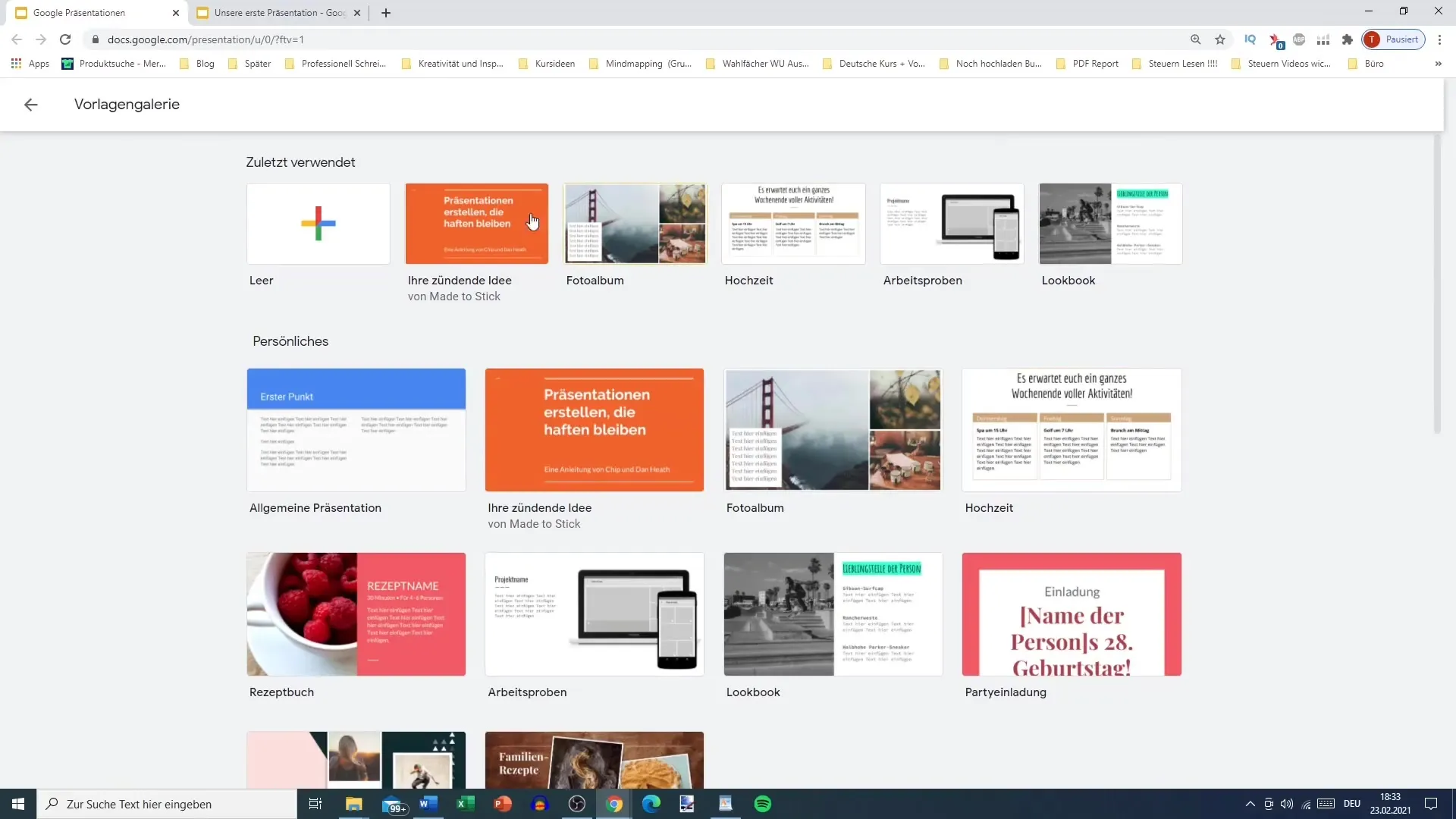Screen dimensions: 1456x819
Task: Open the Blog bookmark folder
Action: tap(197, 64)
